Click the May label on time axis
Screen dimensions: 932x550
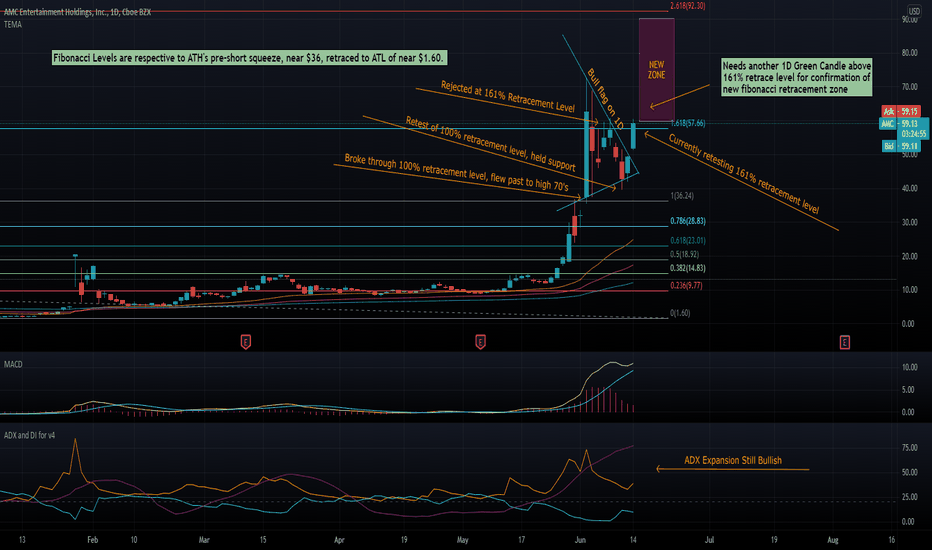[x=462, y=540]
